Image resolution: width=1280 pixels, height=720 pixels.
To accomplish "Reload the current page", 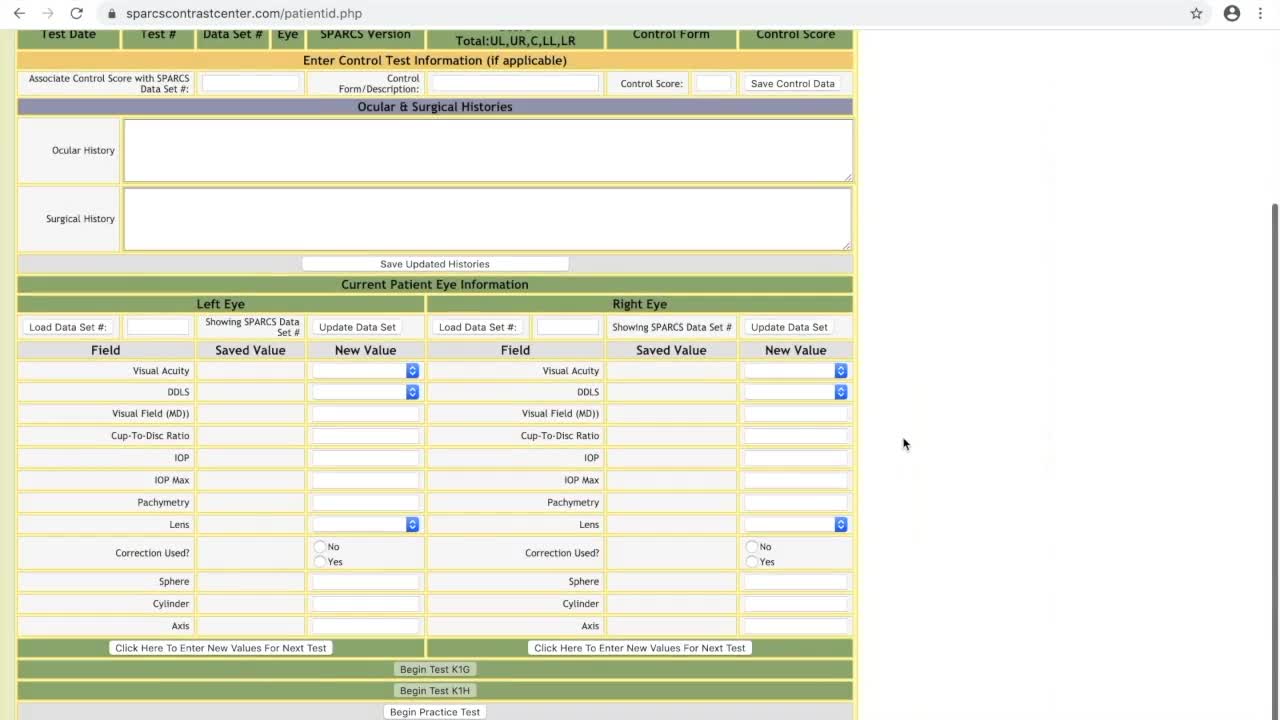I will point(76,14).
